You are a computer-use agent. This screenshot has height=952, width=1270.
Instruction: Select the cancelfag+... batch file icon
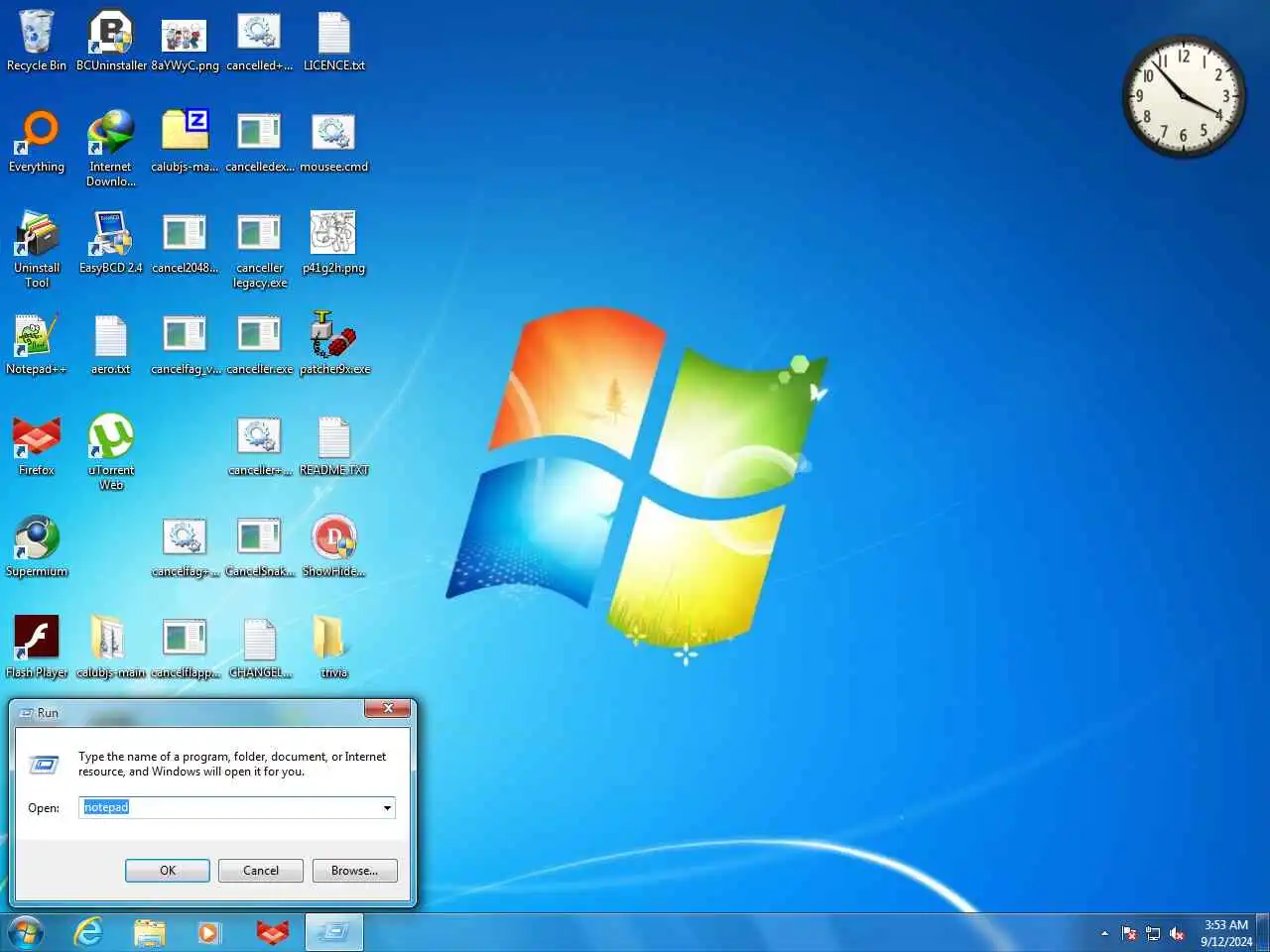pos(185,547)
